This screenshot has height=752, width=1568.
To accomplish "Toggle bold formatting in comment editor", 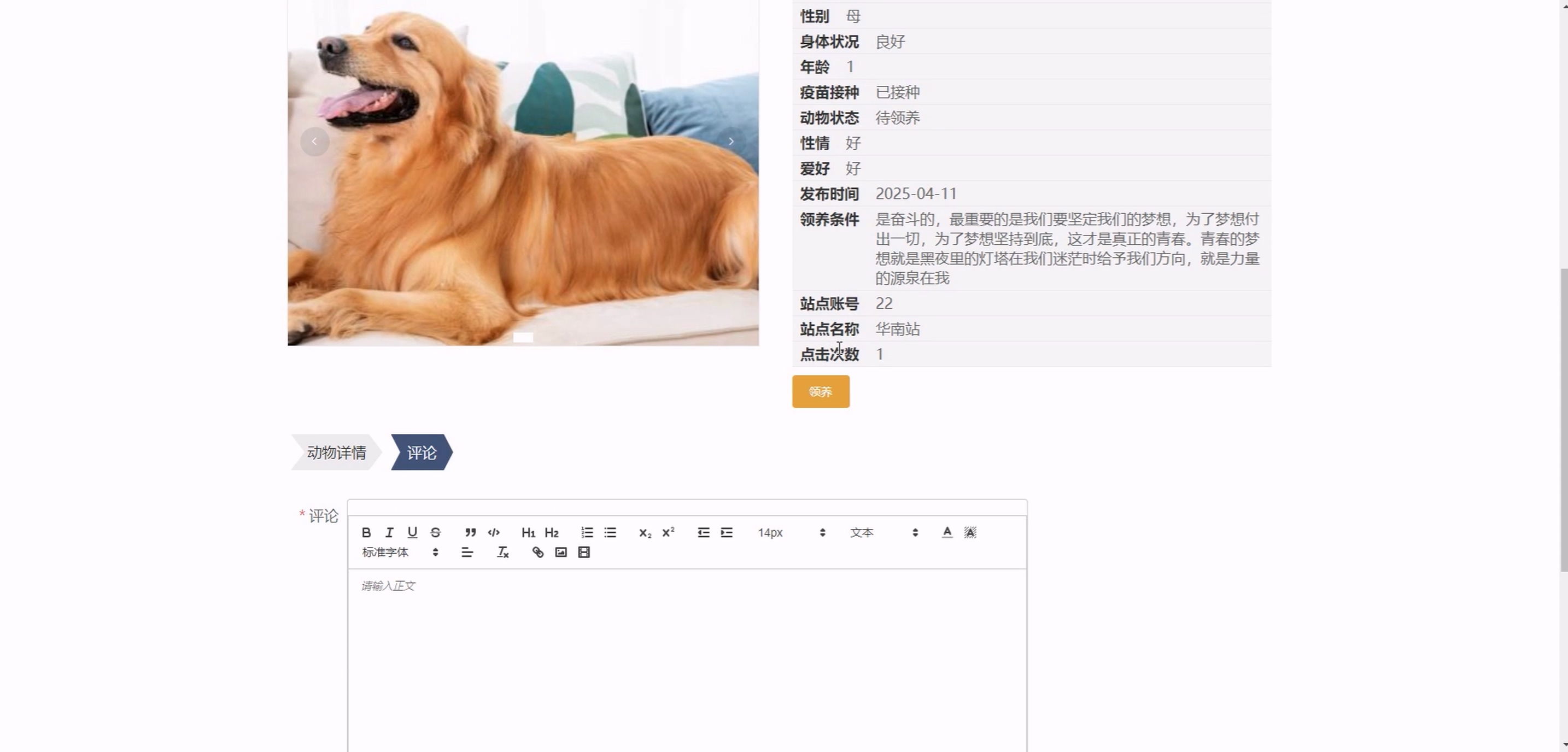I will tap(366, 532).
